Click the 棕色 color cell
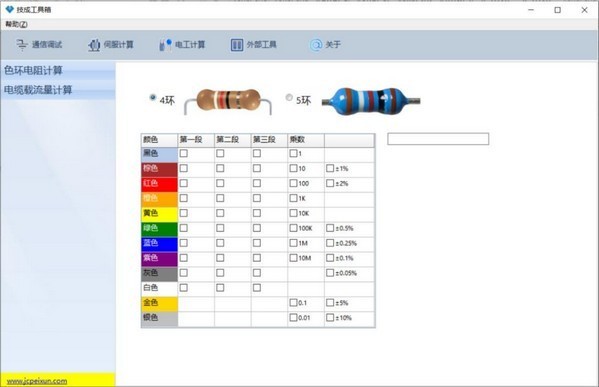 pos(160,169)
